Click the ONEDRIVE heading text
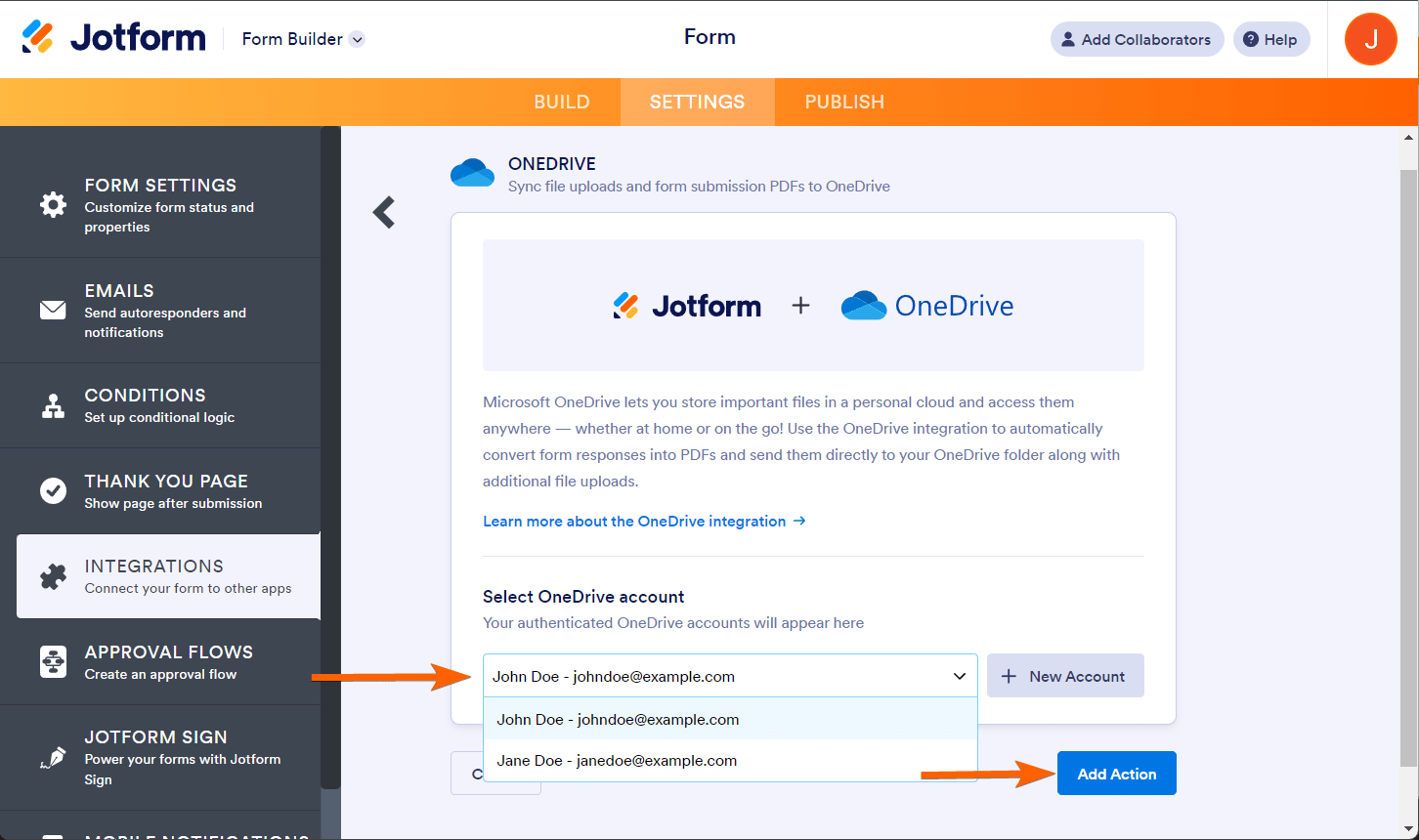The width and height of the screenshot is (1419, 840). coord(552,164)
